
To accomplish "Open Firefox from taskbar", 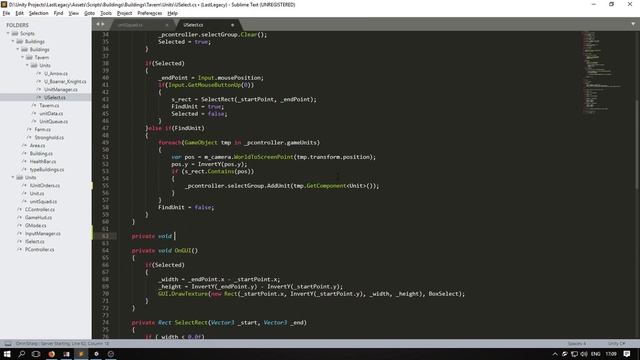I will tap(51, 354).
